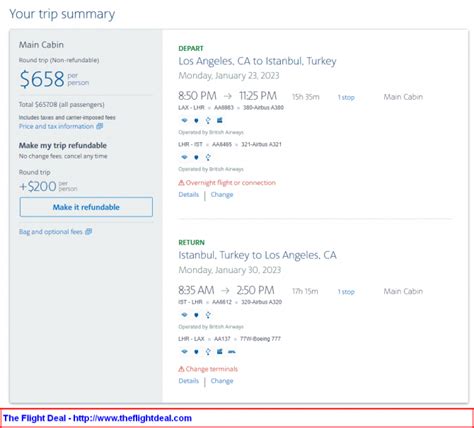Screen dimensions: 474x428
Task: Click the lie-flat seat icon for LHR - LAX flight
Action: (231, 351)
